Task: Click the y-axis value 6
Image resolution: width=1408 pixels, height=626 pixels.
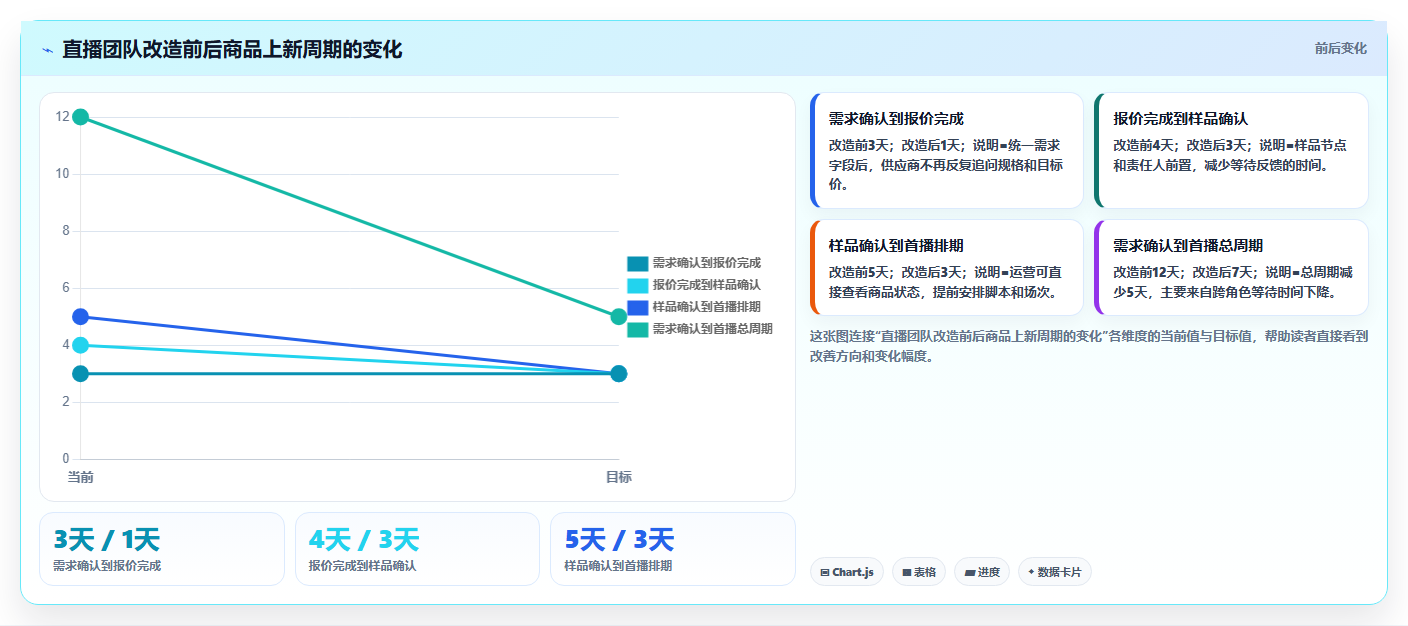Action: pos(66,288)
